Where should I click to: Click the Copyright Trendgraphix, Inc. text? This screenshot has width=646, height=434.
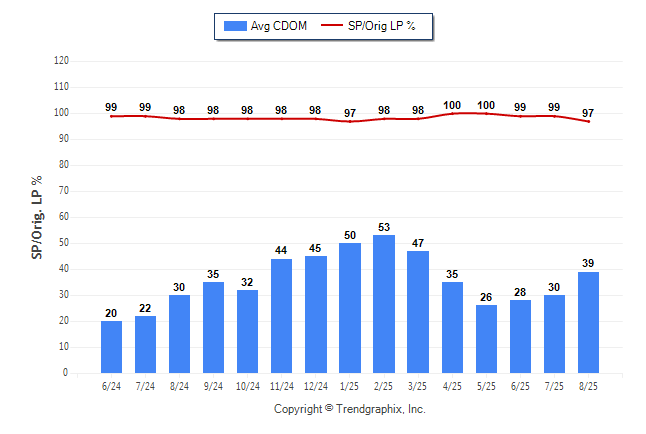tap(350, 409)
